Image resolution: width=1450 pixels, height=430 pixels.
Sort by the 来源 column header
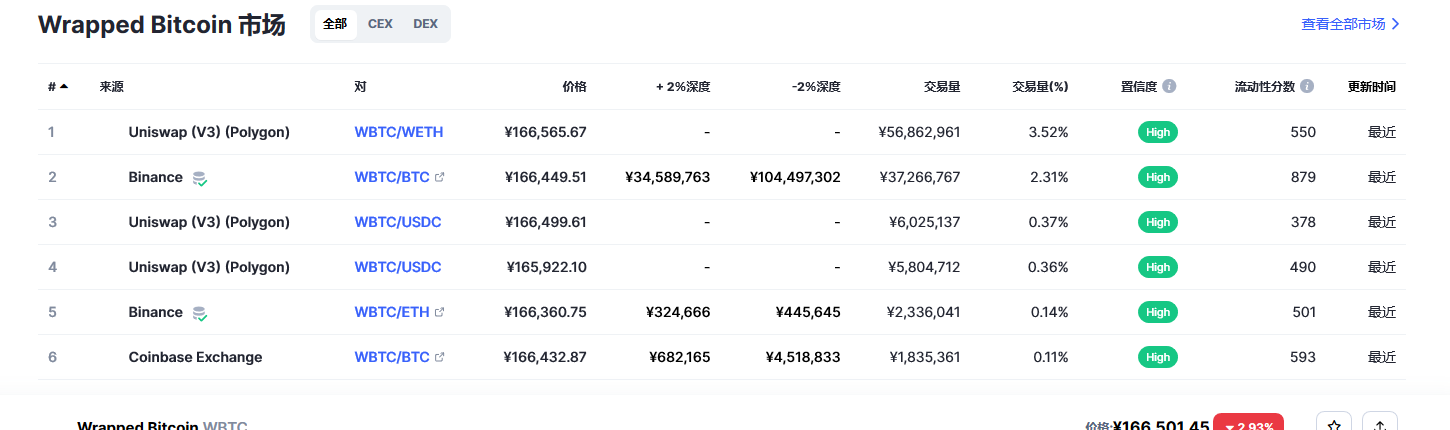(112, 87)
